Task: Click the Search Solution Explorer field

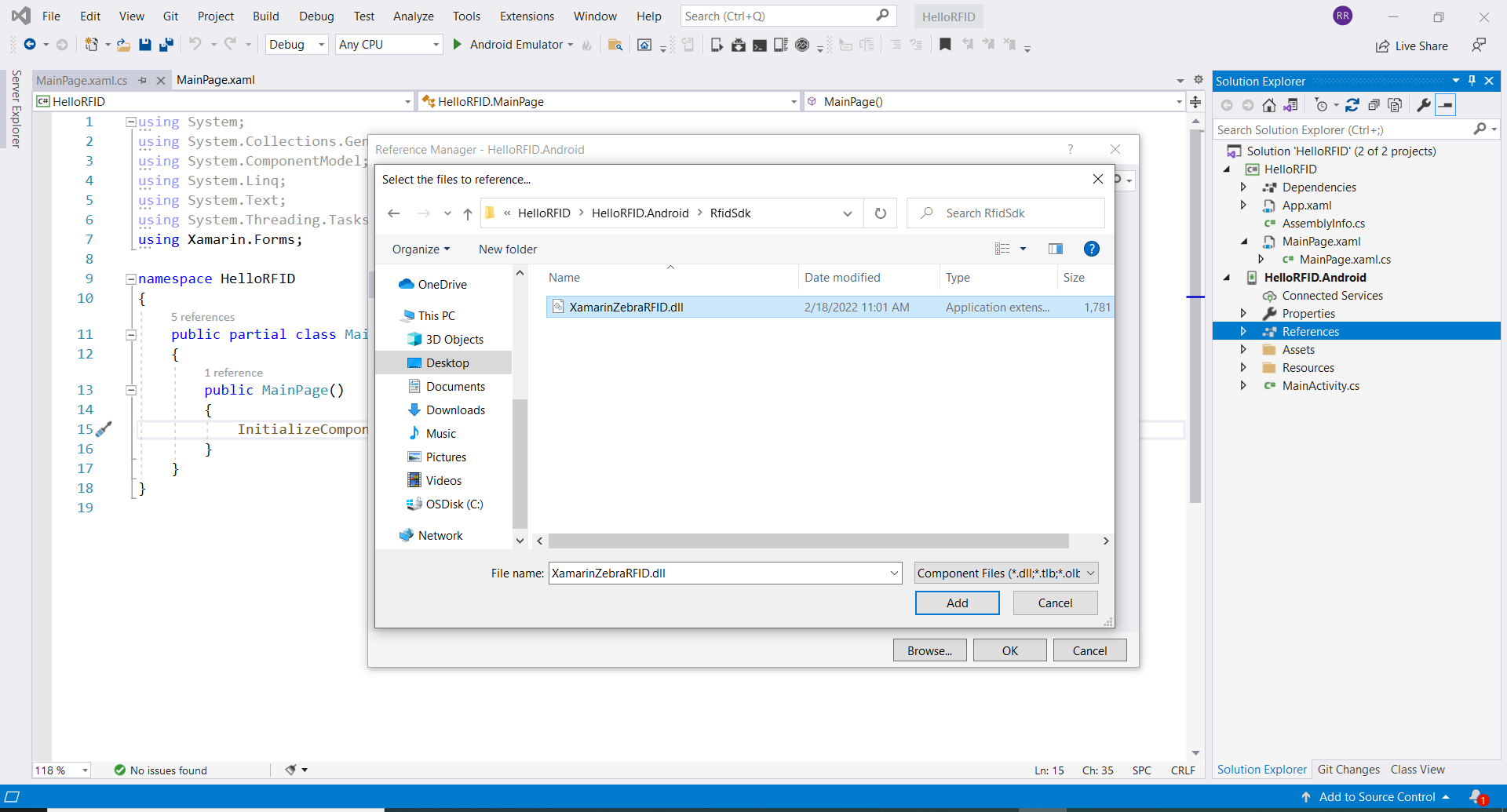Action: click(x=1343, y=130)
